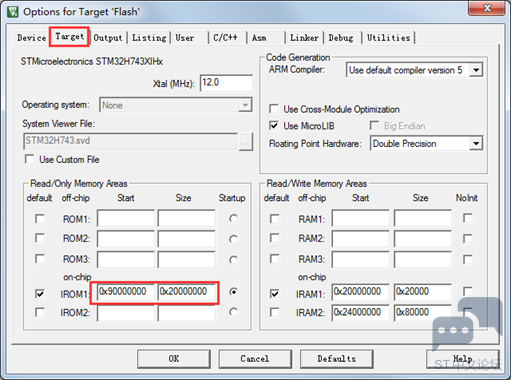Click the ROM1 Start field
Viewport: 511px width, 380px height.
click(x=126, y=218)
